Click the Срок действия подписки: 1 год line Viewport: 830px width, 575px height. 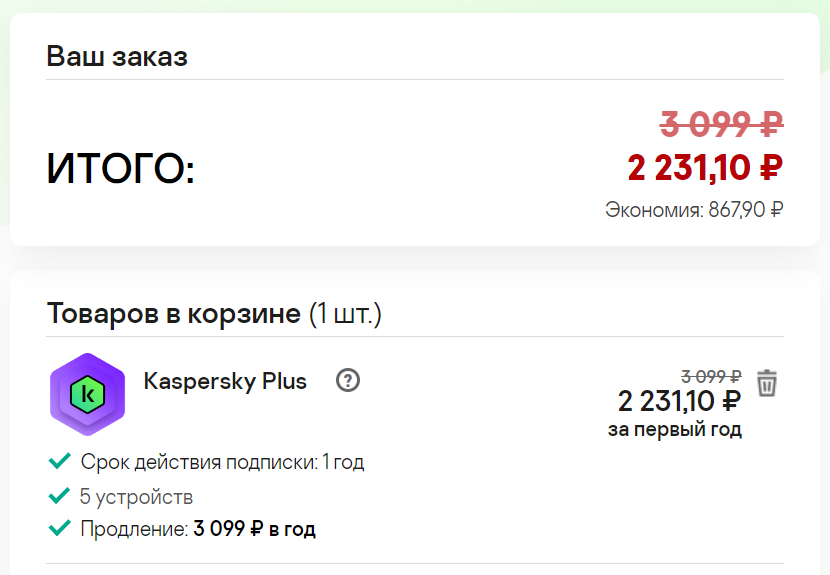click(222, 462)
